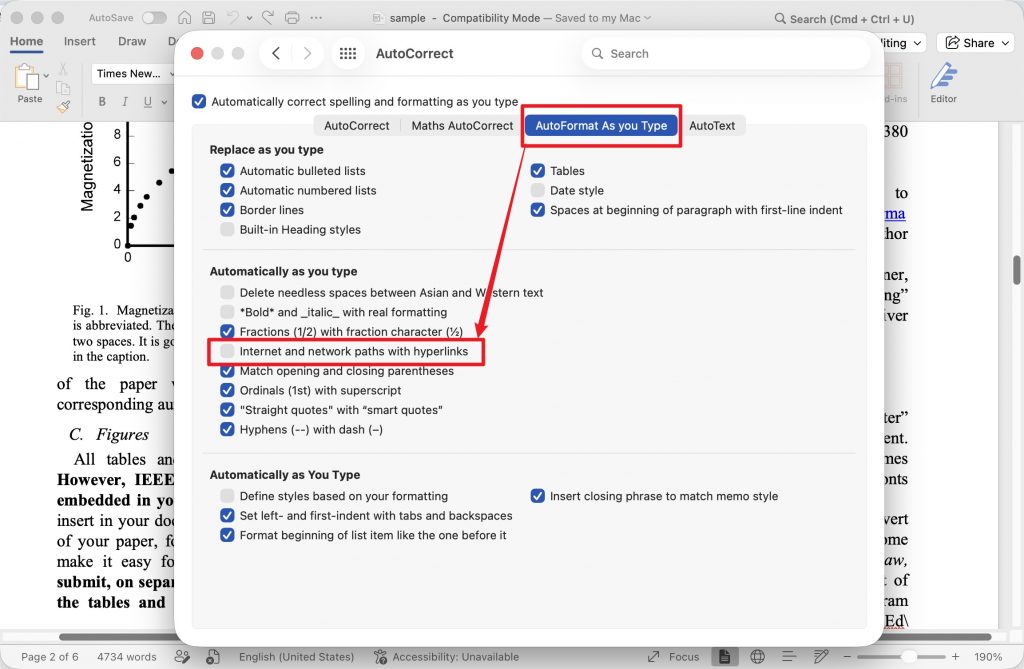
Task: Switch to the AutoText tab
Action: coord(712,125)
